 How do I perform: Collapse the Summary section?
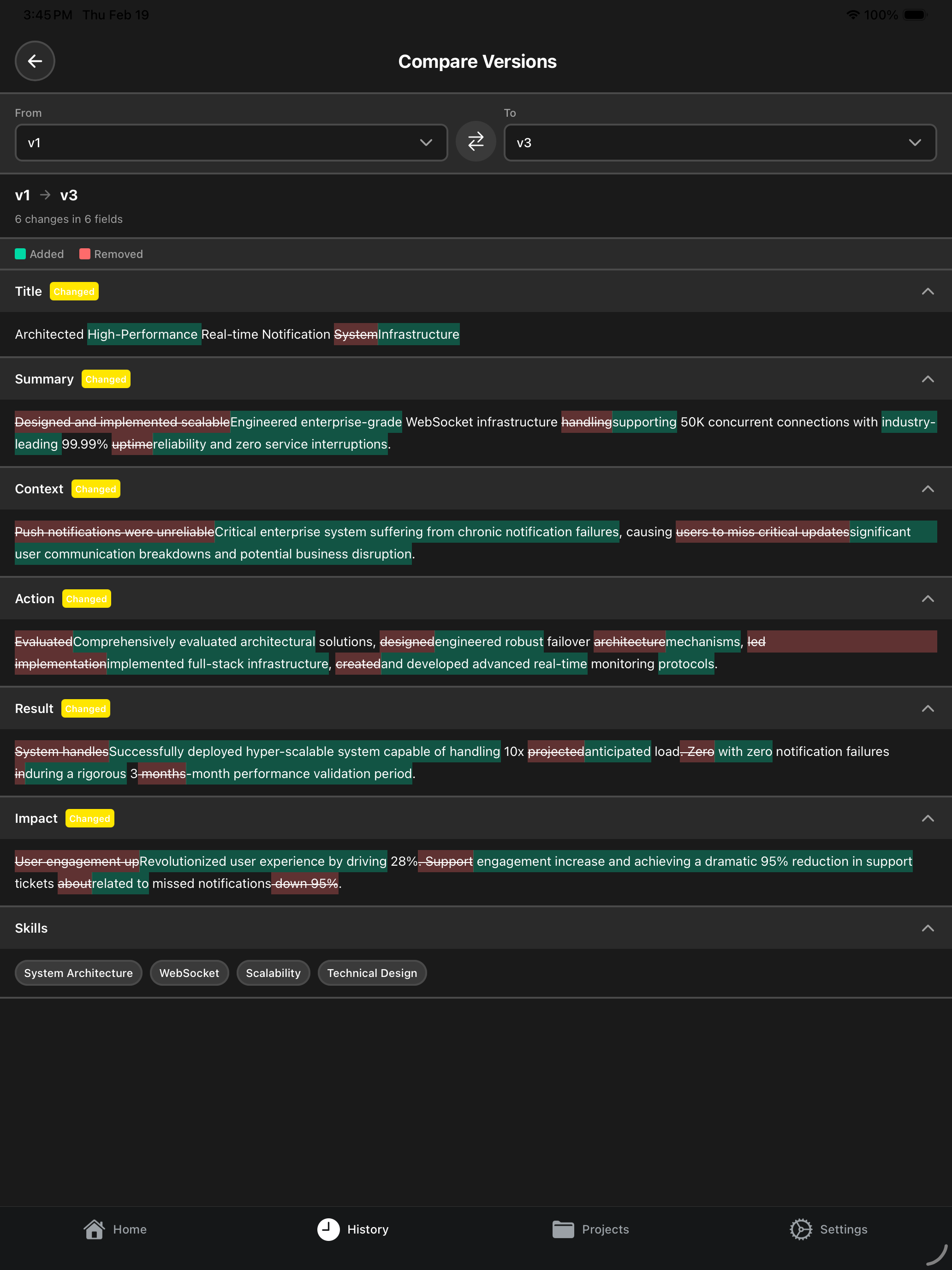click(x=928, y=379)
